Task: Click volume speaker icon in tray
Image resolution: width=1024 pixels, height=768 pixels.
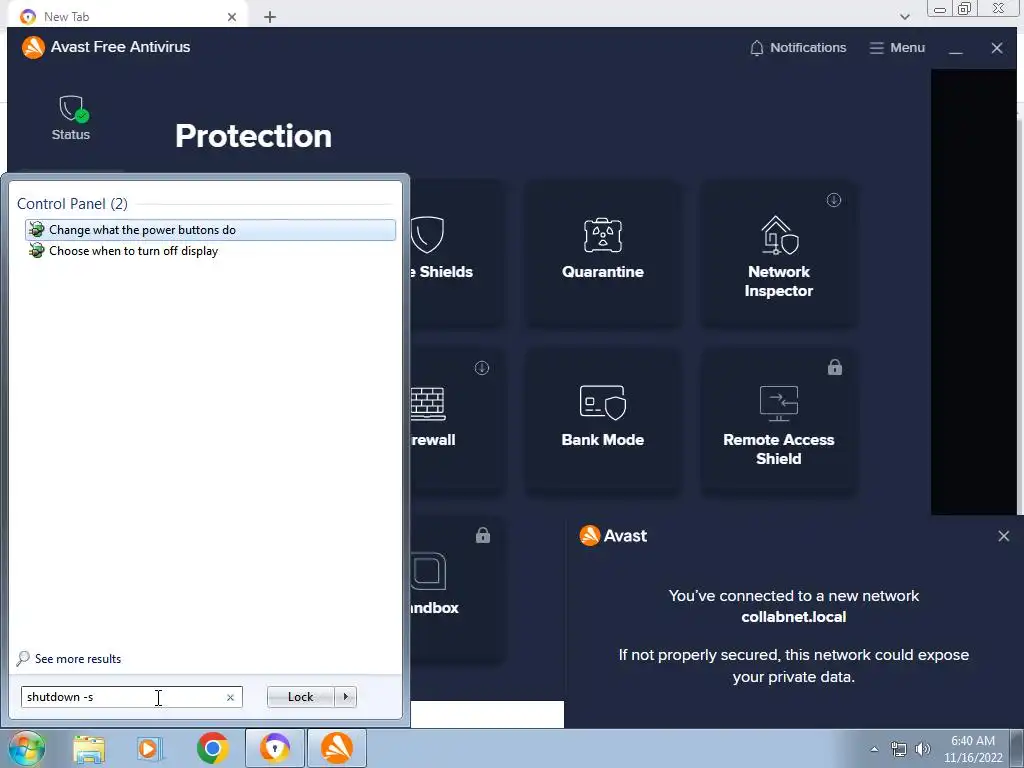Action: click(923, 749)
